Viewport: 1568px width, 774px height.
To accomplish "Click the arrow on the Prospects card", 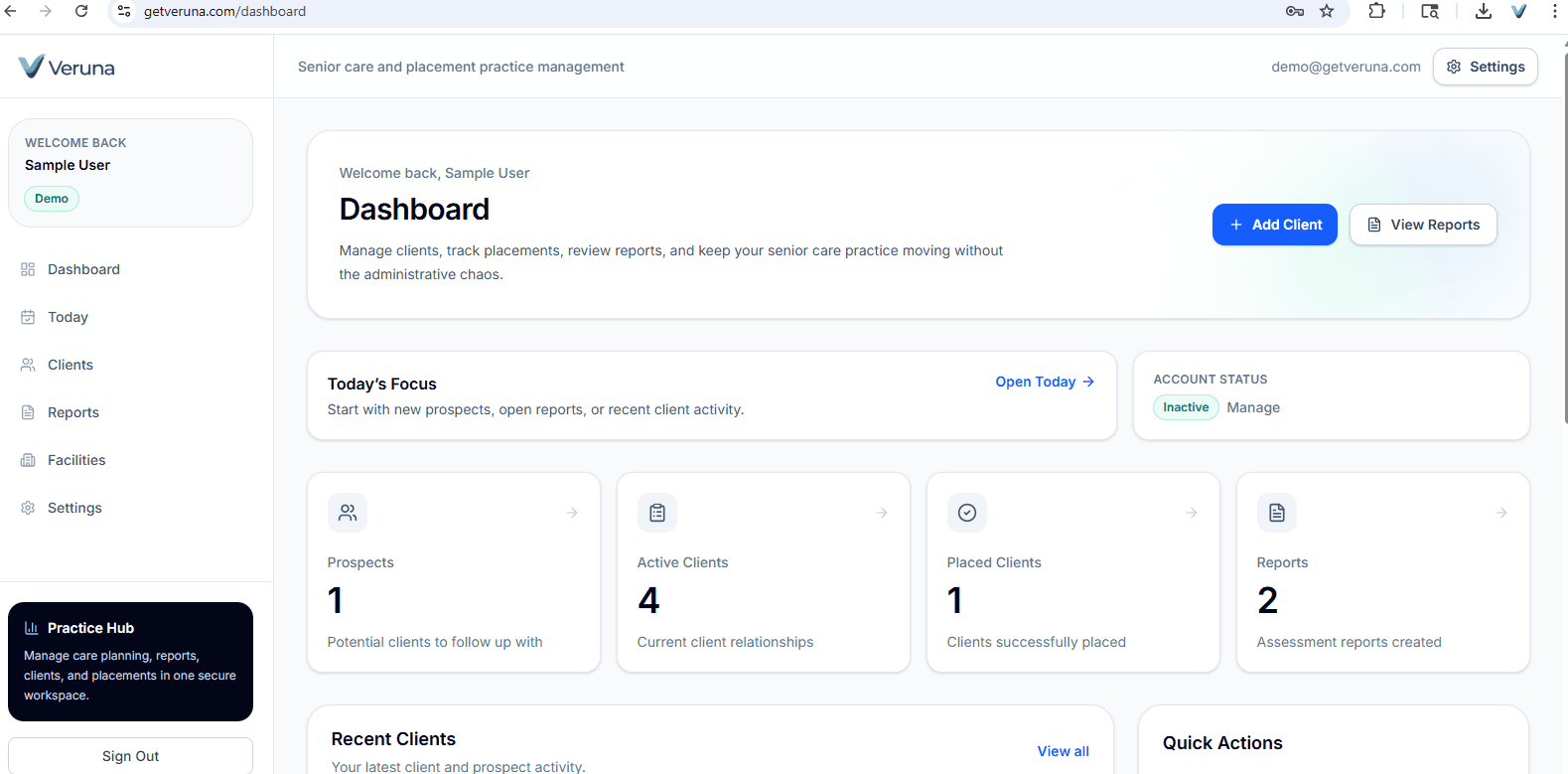I will pyautogui.click(x=572, y=513).
